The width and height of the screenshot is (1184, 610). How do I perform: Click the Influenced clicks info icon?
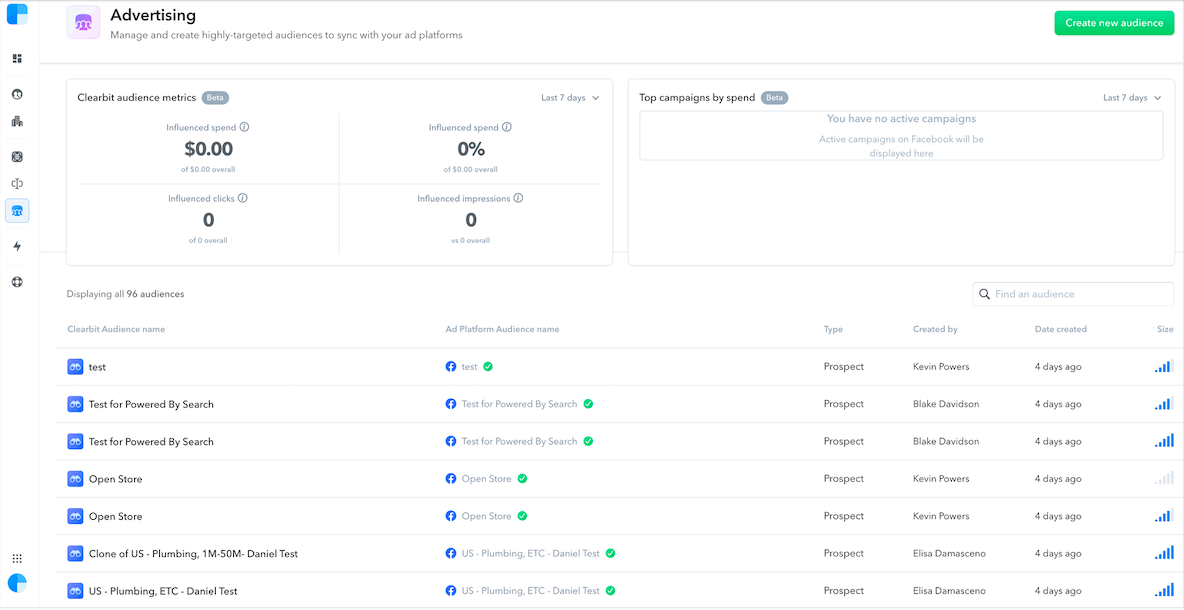pyautogui.click(x=243, y=199)
